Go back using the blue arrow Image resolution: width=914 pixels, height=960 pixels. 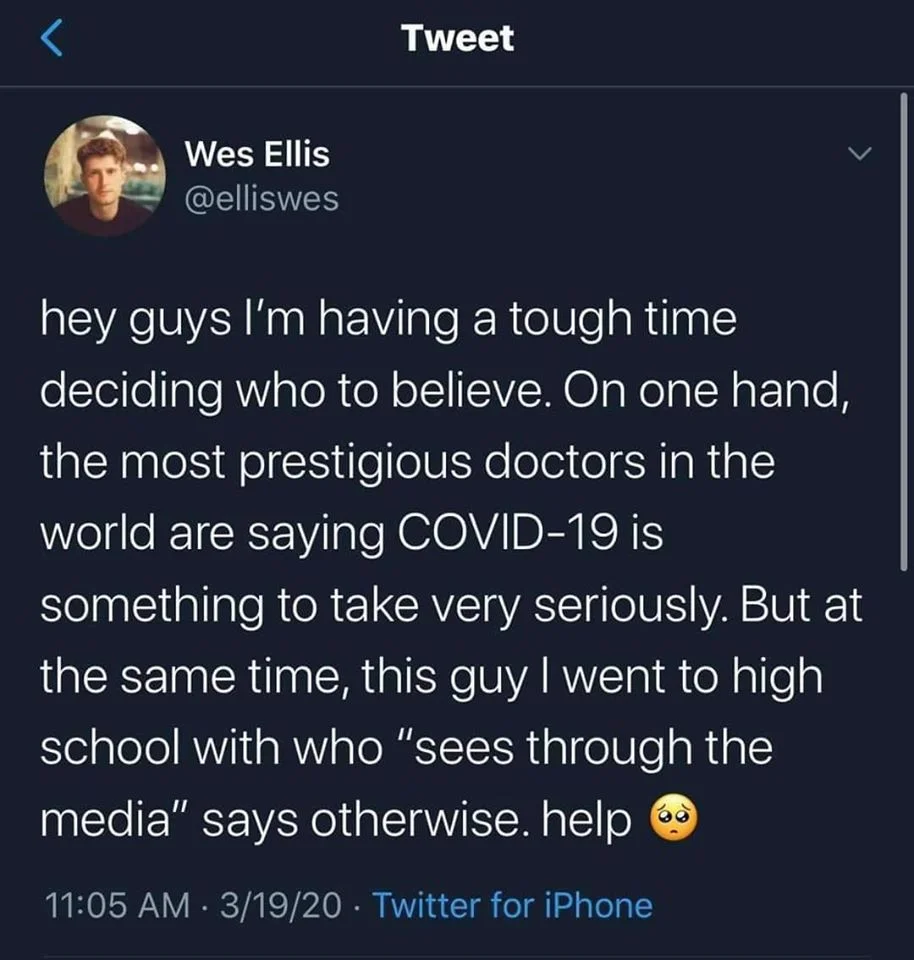coord(51,38)
